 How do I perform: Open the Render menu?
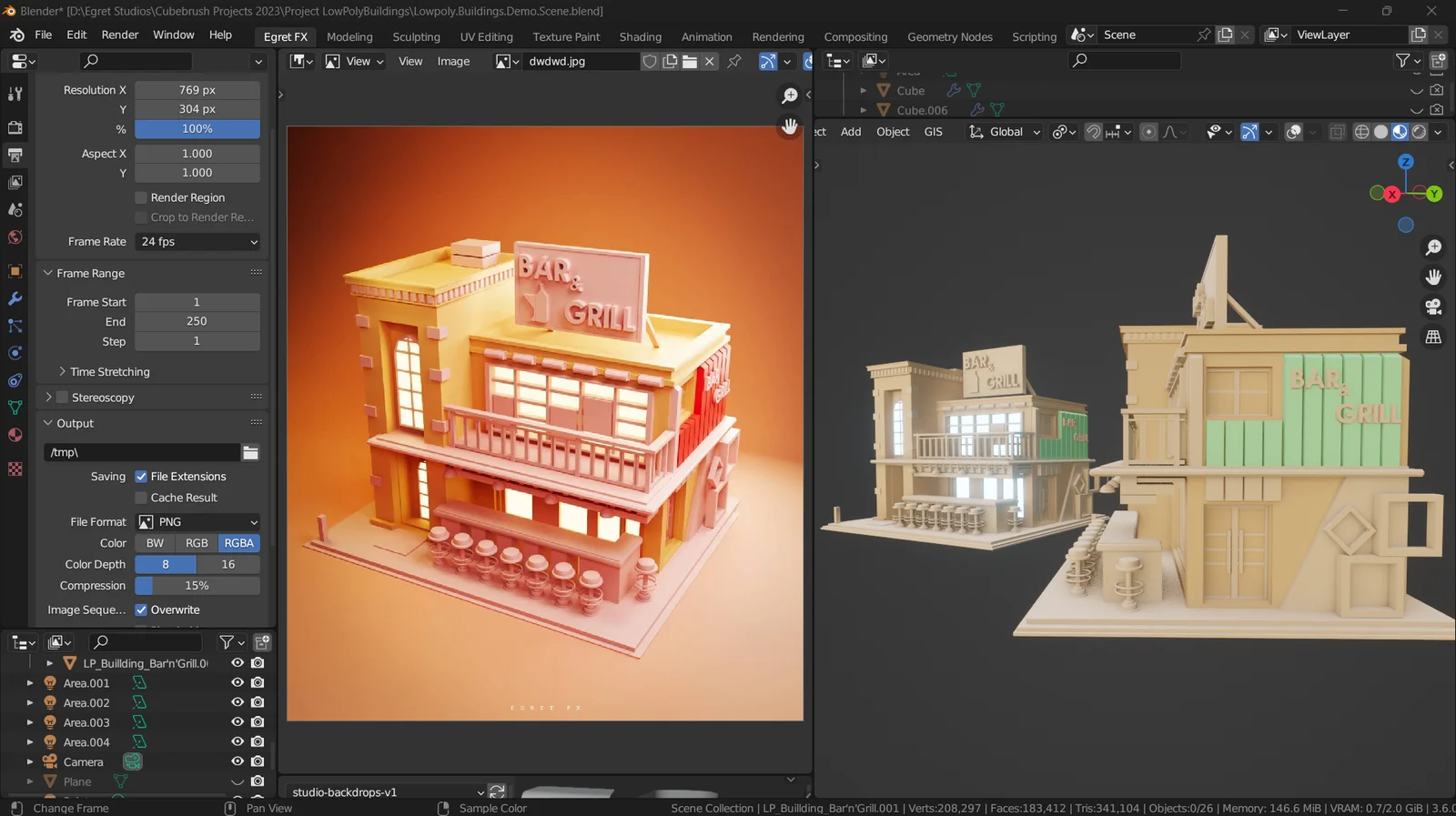pos(120,35)
